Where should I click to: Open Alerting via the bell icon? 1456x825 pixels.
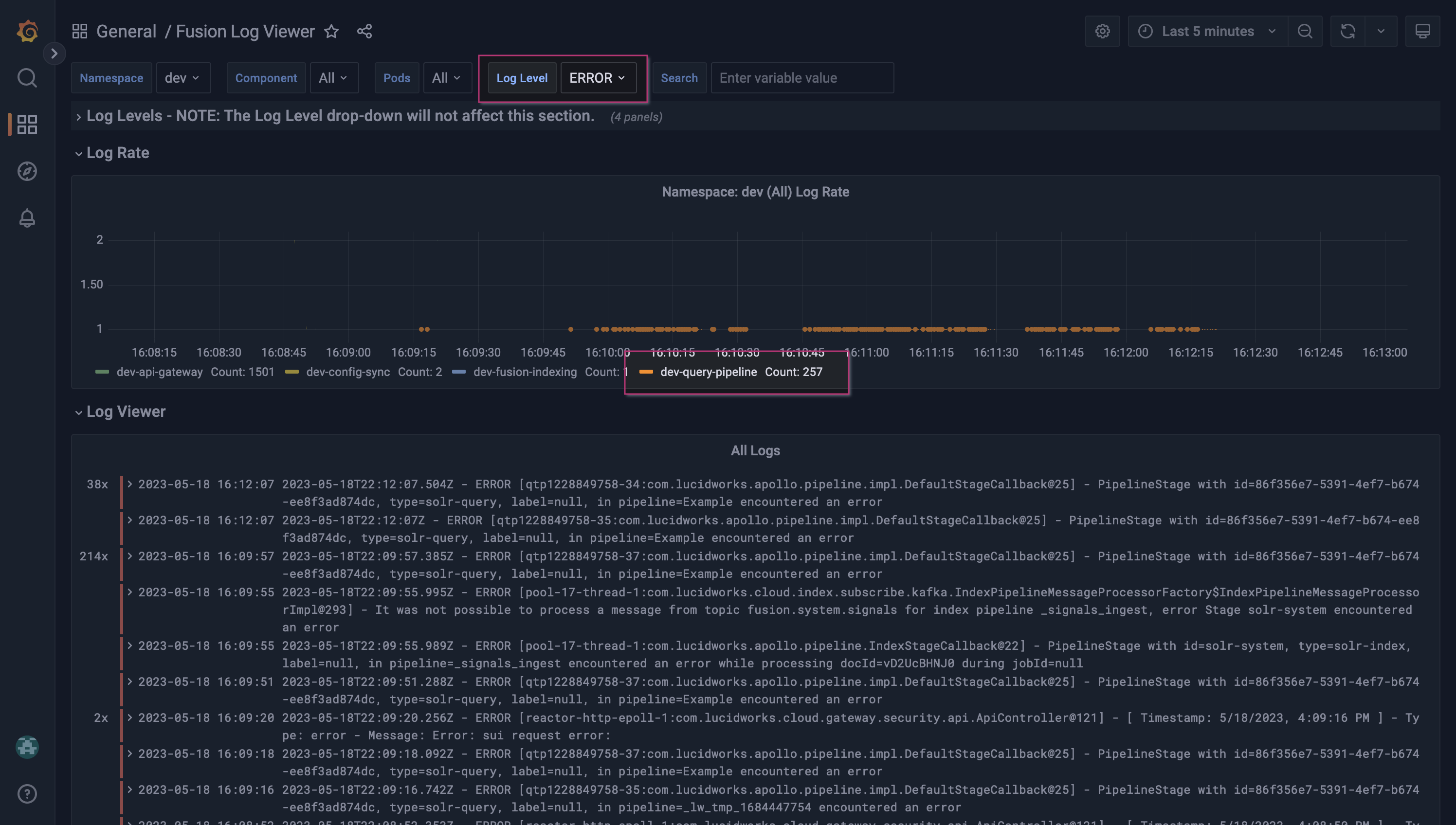point(27,217)
